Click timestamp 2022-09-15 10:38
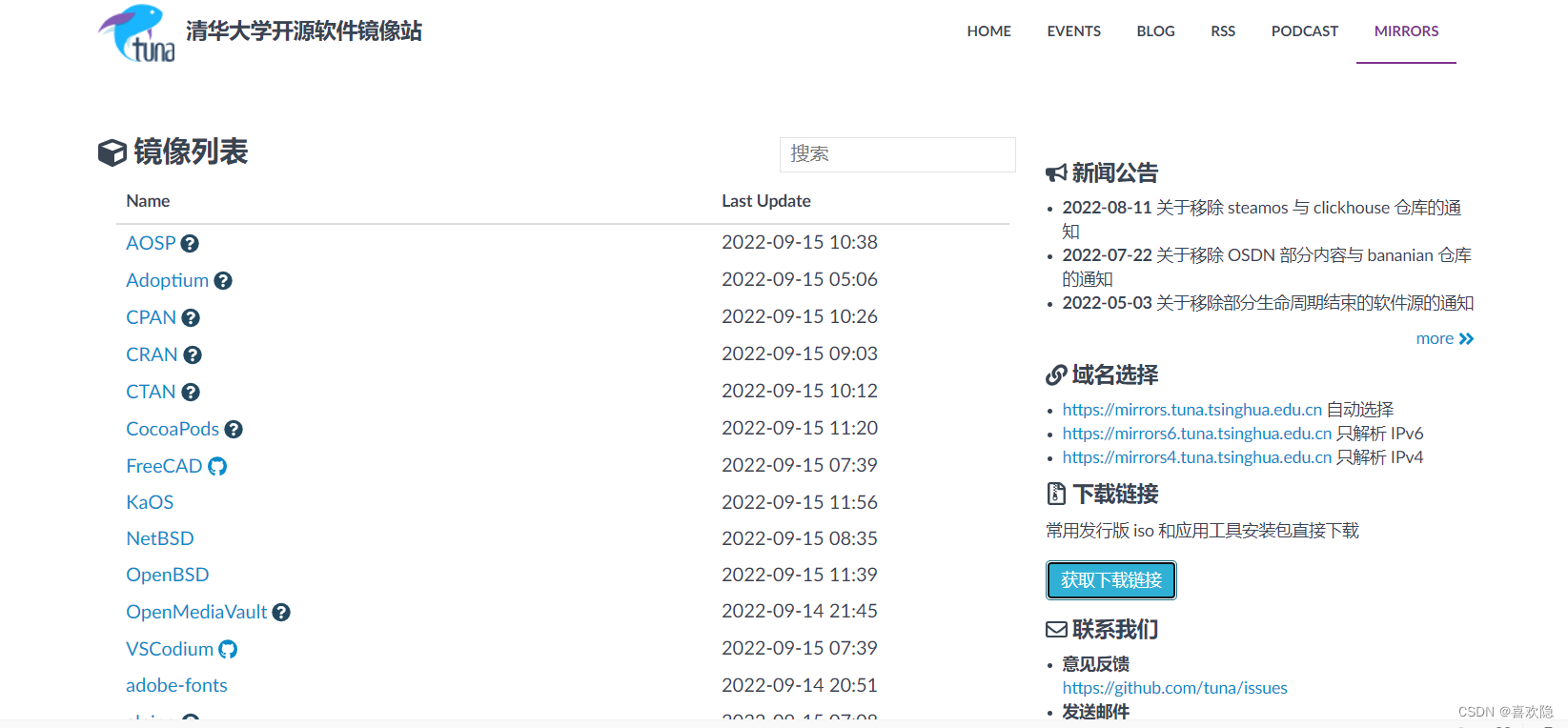 tap(800, 242)
